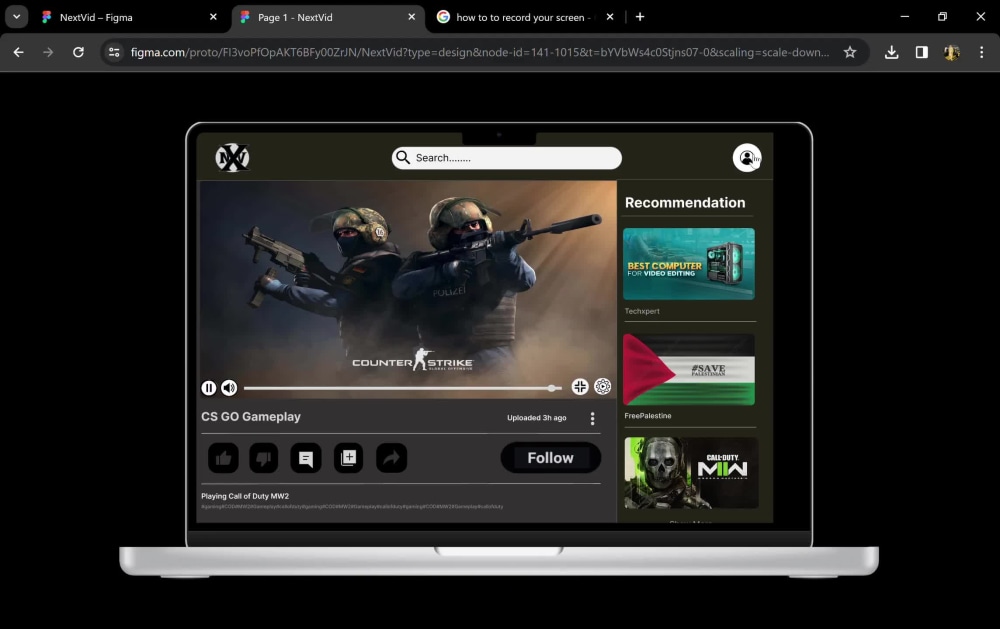Enable picture-in-picture with the player icon
Image resolution: width=1000 pixels, height=629 pixels.
pyautogui.click(x=580, y=386)
